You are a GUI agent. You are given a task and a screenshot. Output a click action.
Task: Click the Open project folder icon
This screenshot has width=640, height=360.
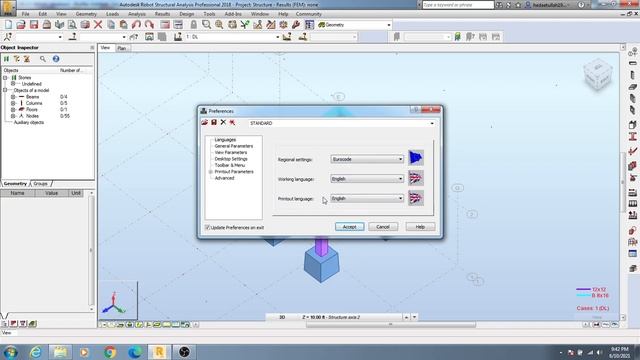coord(21,25)
